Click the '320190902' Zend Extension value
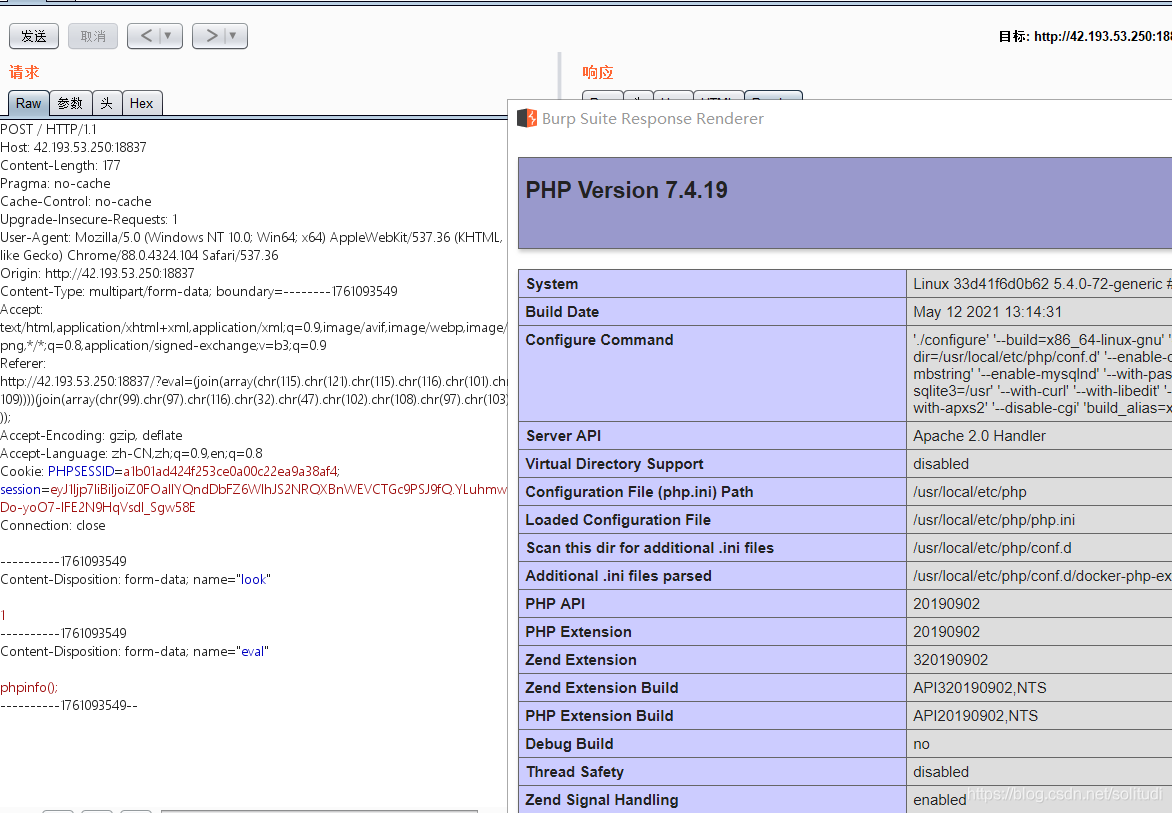Screen dimensions: 1172x813 tap(950, 660)
